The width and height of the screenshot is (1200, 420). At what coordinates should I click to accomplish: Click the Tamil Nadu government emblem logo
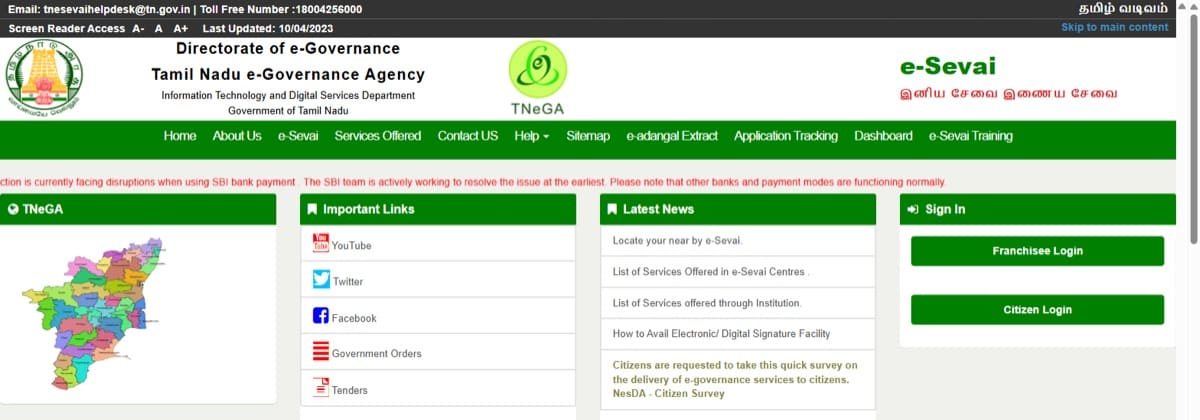point(45,79)
